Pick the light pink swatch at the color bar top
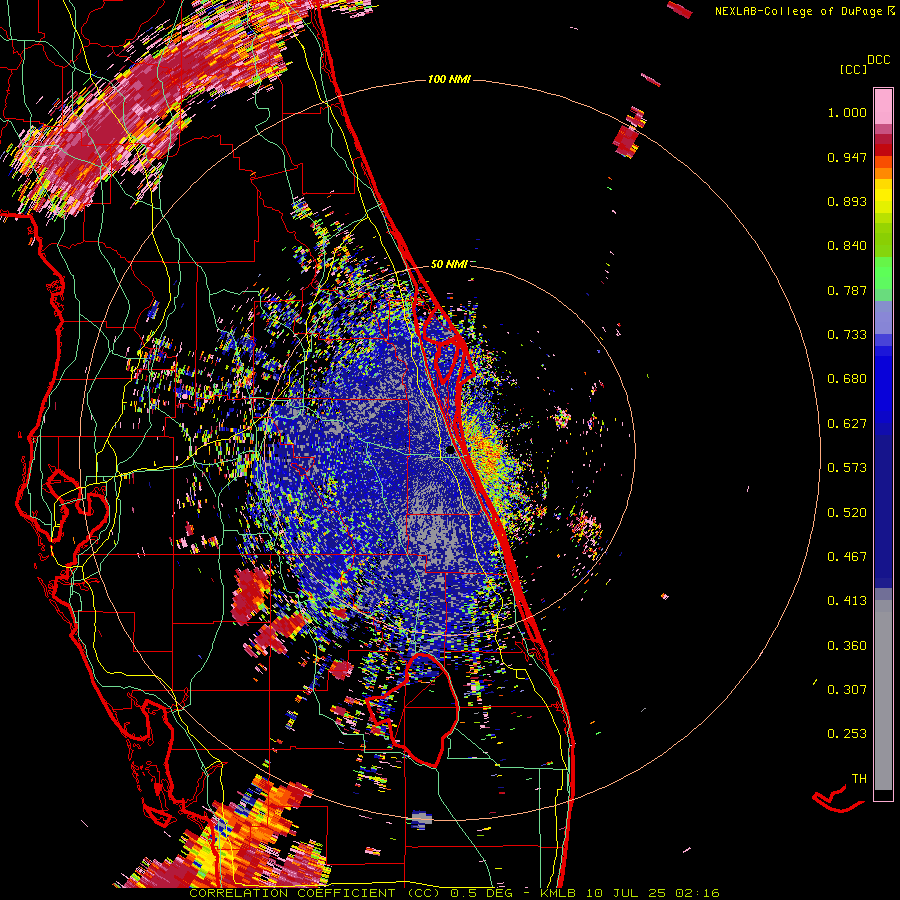 pos(883,106)
